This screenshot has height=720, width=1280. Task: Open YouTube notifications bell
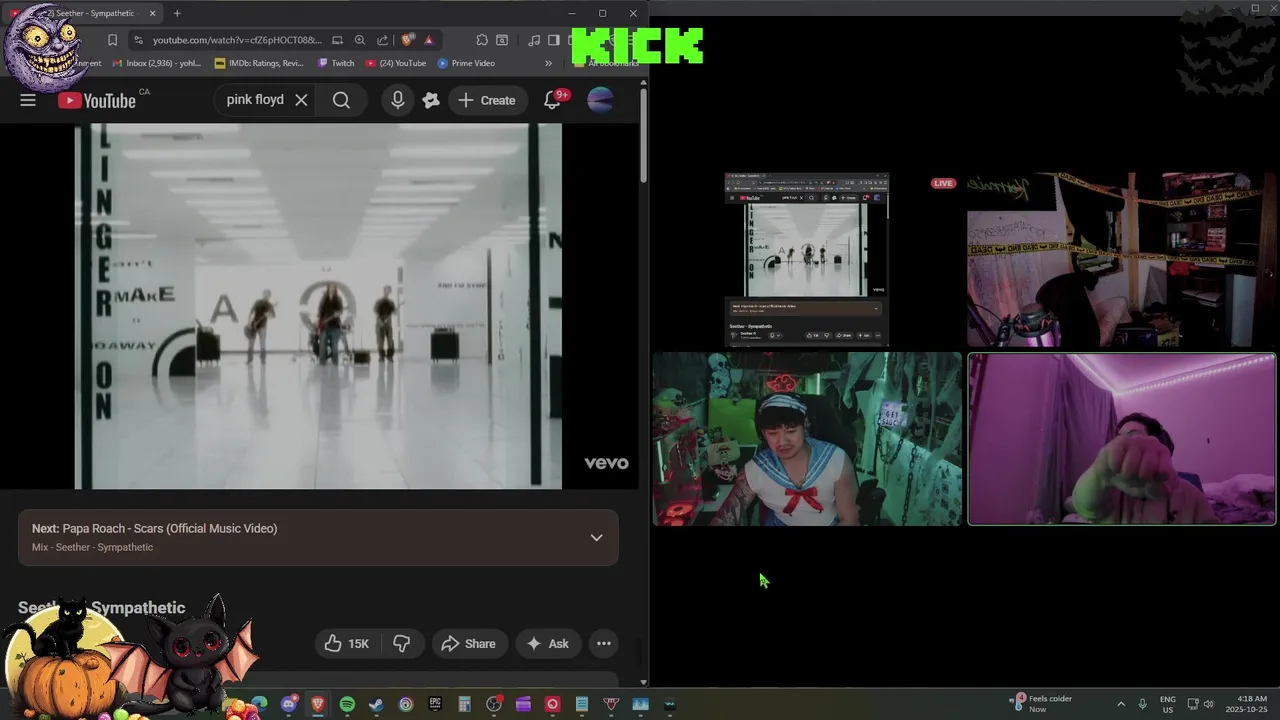click(553, 100)
